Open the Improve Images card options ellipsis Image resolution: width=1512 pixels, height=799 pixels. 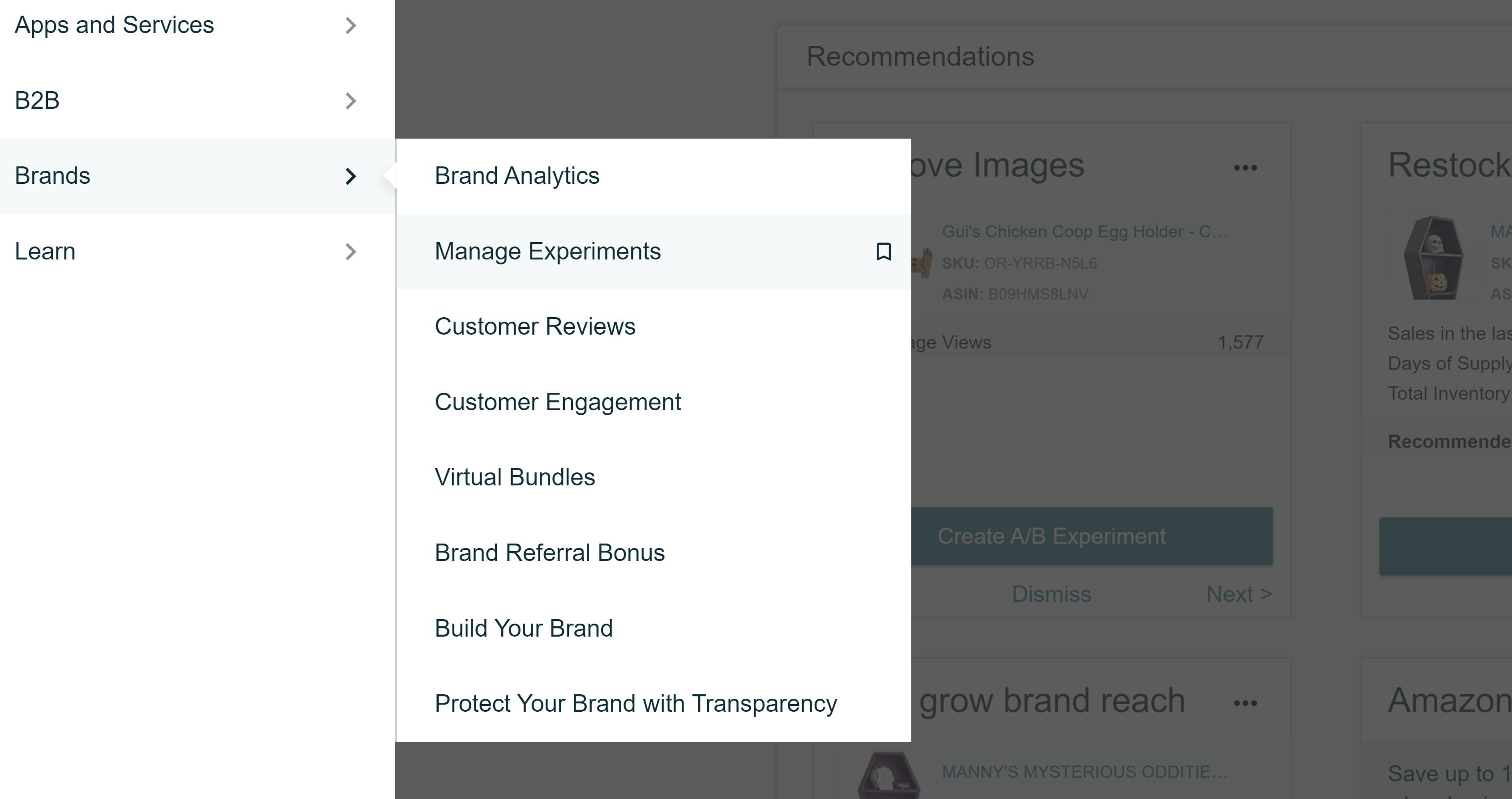[x=1245, y=168]
